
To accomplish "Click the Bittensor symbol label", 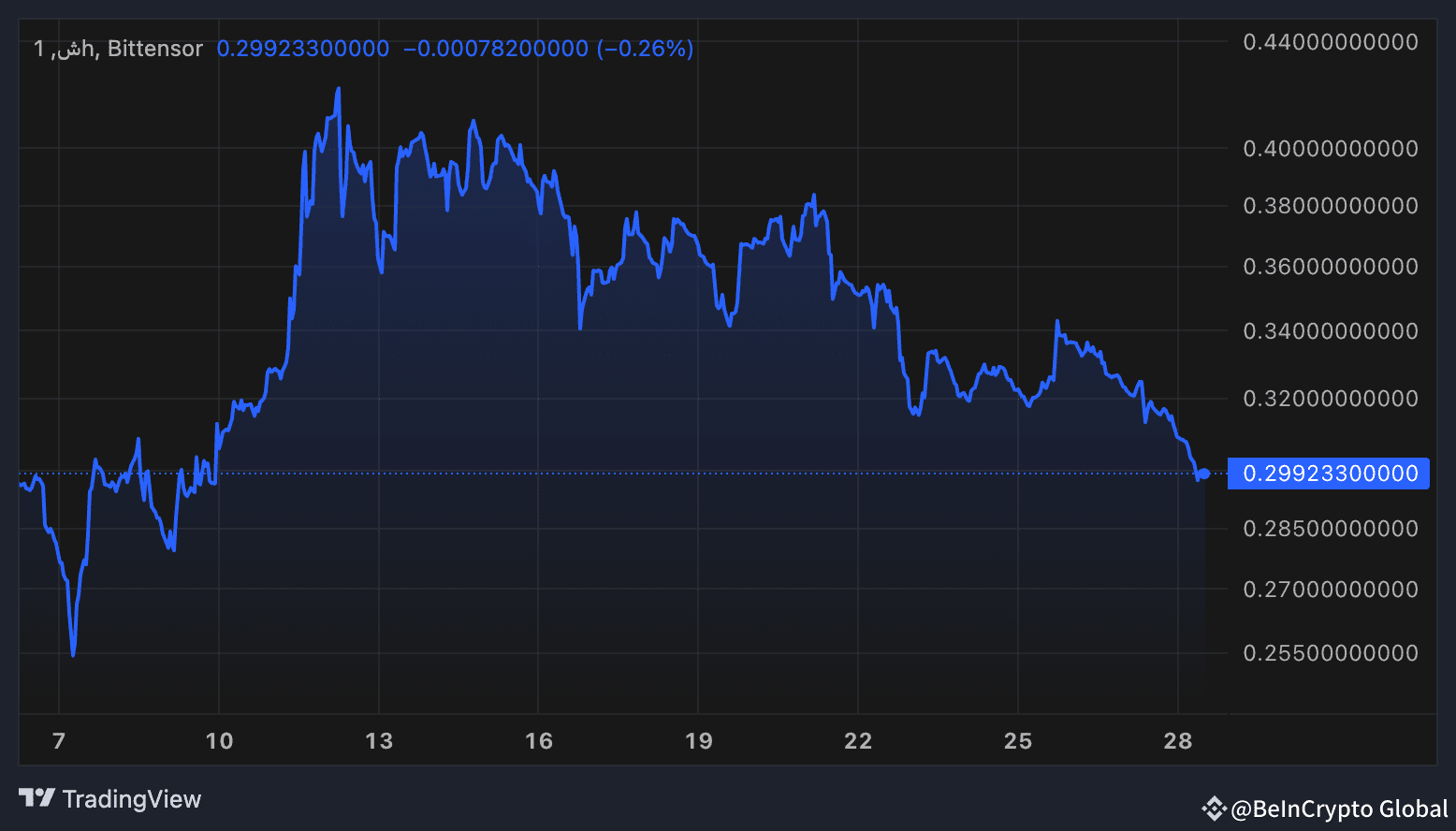I will point(154,49).
